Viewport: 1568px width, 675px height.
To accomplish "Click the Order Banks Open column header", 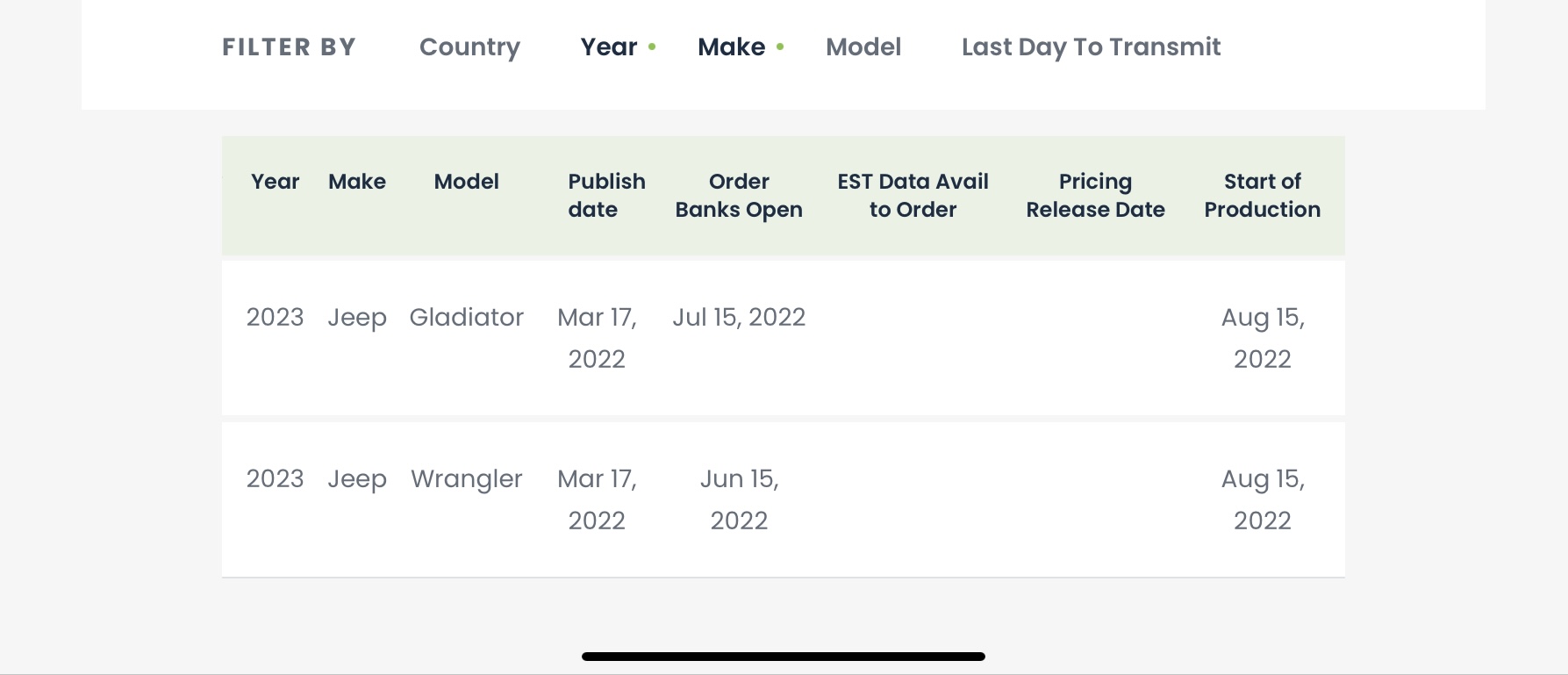I will coord(739,196).
